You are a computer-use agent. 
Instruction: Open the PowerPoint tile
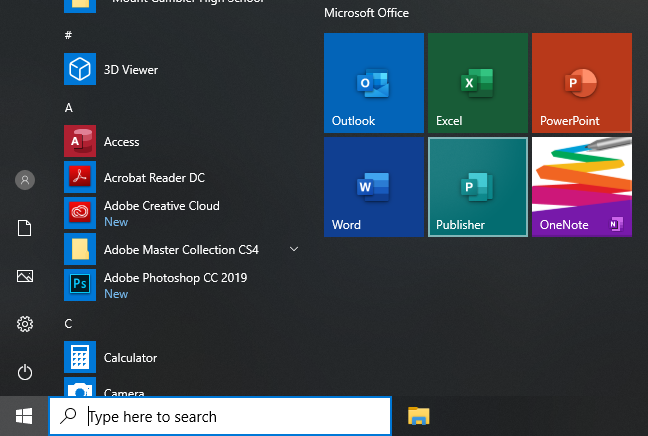(x=582, y=83)
